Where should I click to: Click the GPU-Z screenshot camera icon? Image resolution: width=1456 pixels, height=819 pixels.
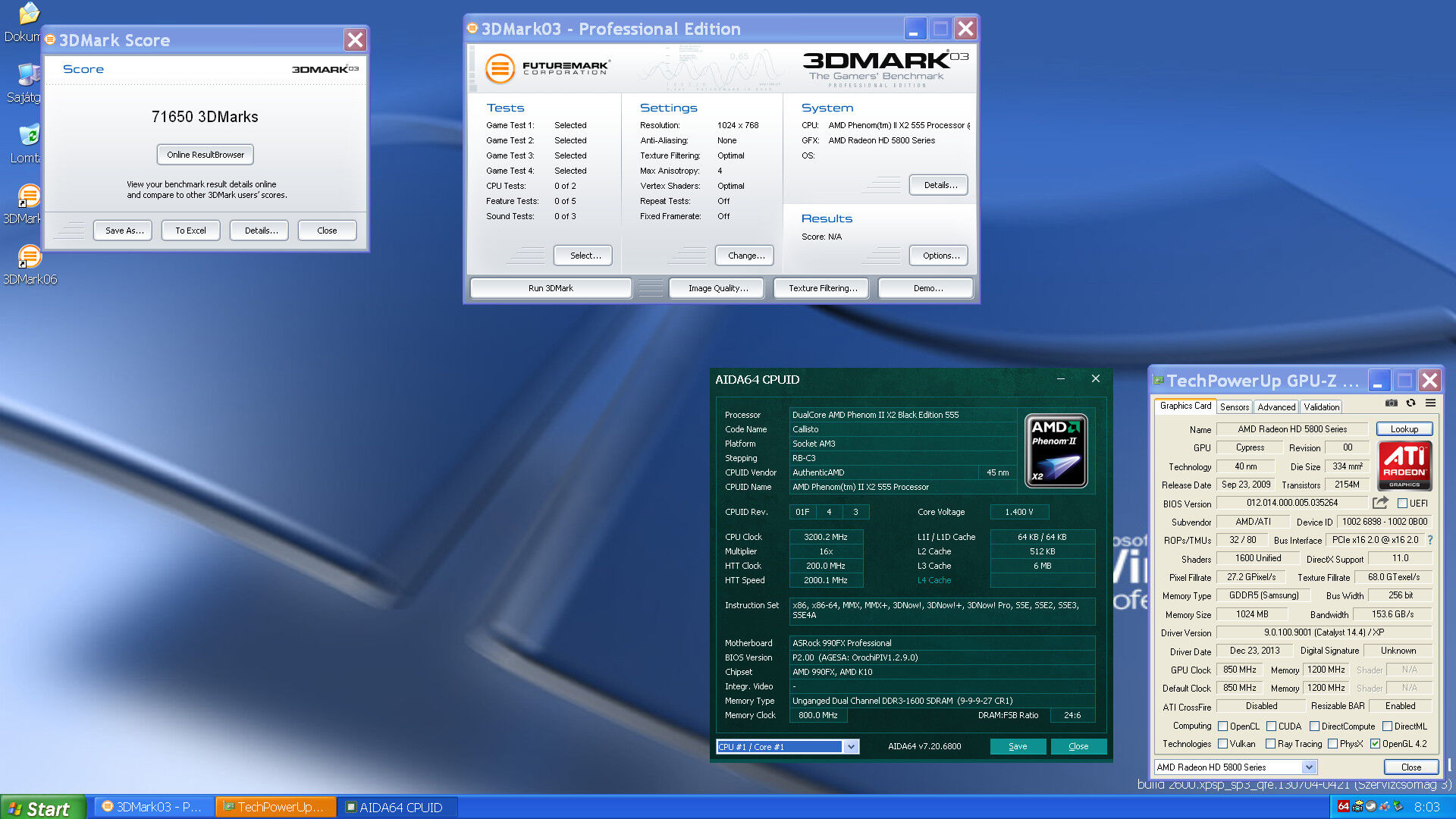(1391, 403)
